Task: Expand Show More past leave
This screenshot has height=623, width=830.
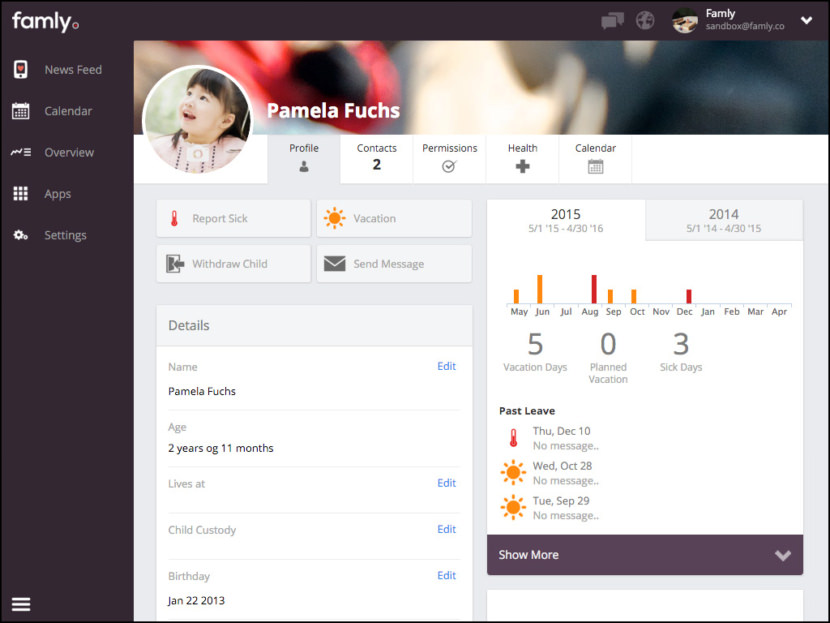Action: point(645,555)
